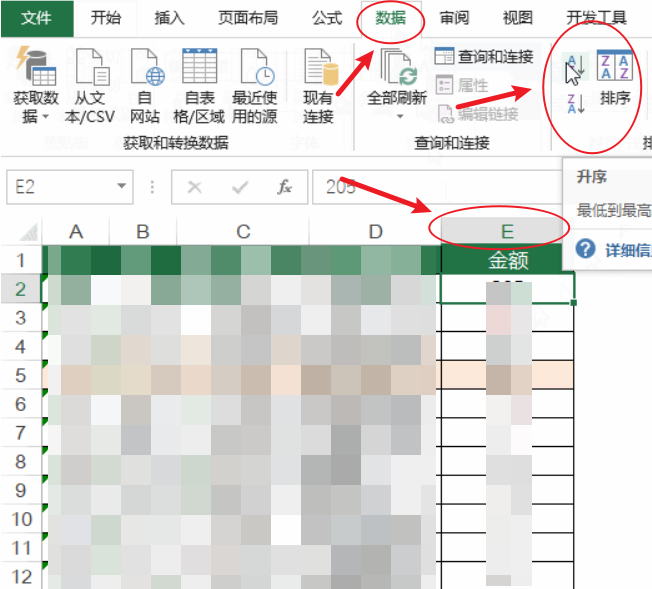Select row 7 header
Screen dimensions: 652x589
tap(20, 433)
